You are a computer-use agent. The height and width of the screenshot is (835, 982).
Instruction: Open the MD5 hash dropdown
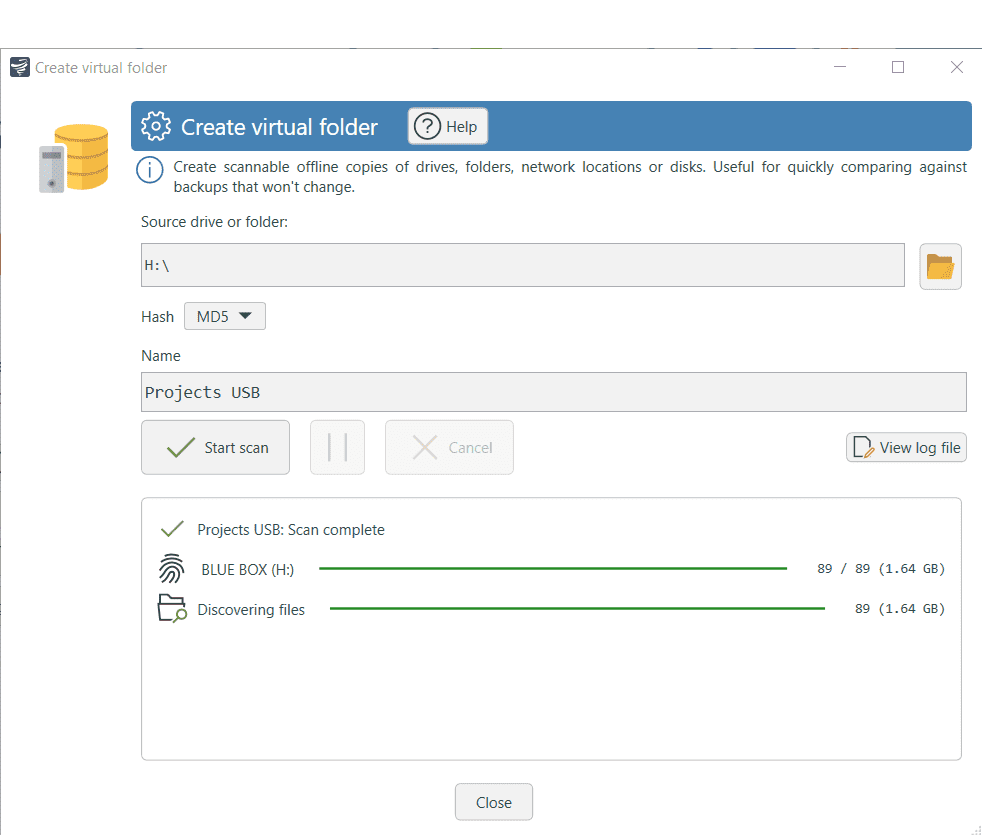coord(224,316)
